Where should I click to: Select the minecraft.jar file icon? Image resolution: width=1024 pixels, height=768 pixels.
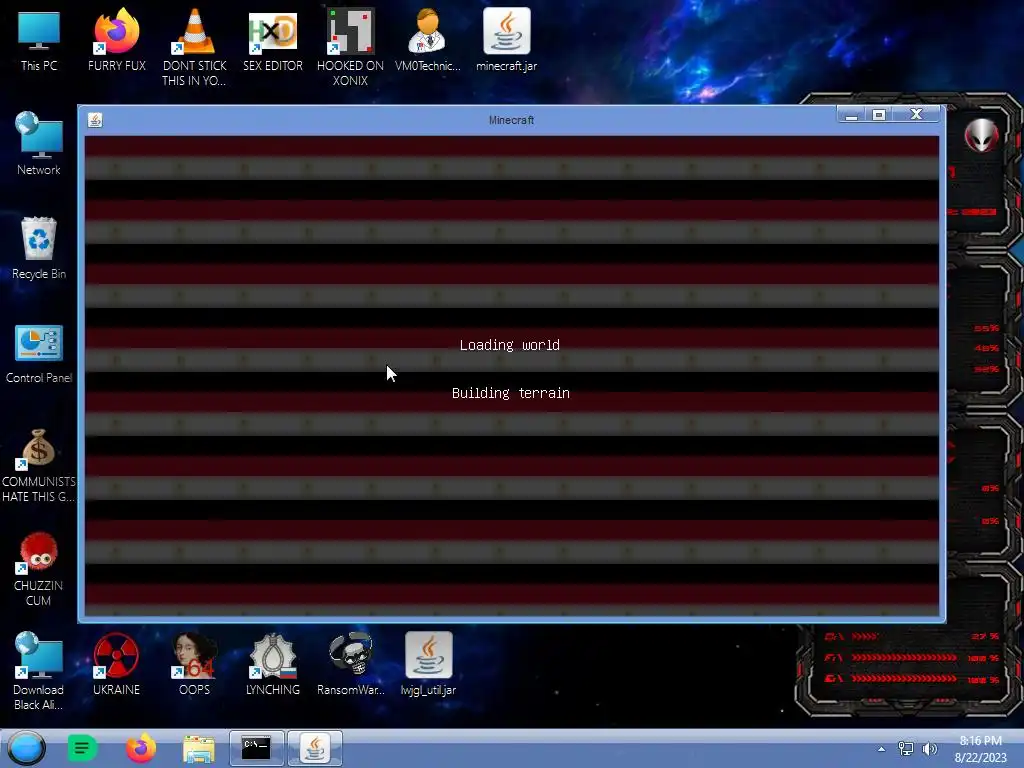pos(506,39)
